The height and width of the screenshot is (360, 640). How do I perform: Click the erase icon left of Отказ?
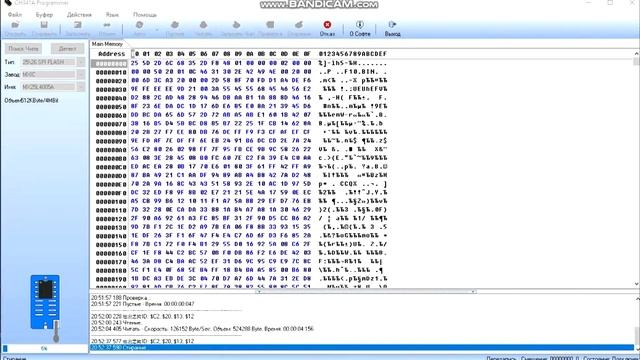coord(299,25)
